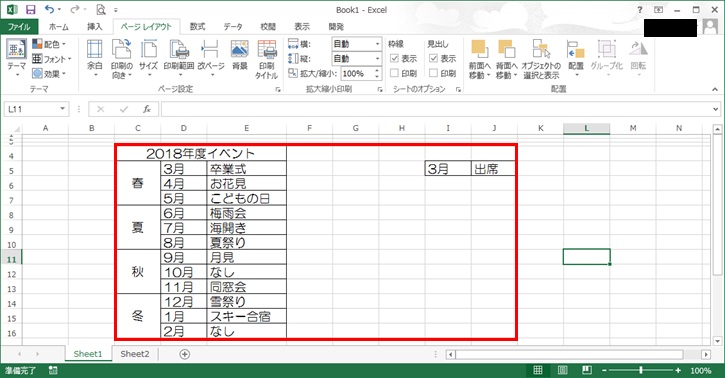Image resolution: width=725 pixels, height=378 pixels.
Task: Toggle the 枠線 印刷 checkbox
Action: pyautogui.click(x=394, y=73)
